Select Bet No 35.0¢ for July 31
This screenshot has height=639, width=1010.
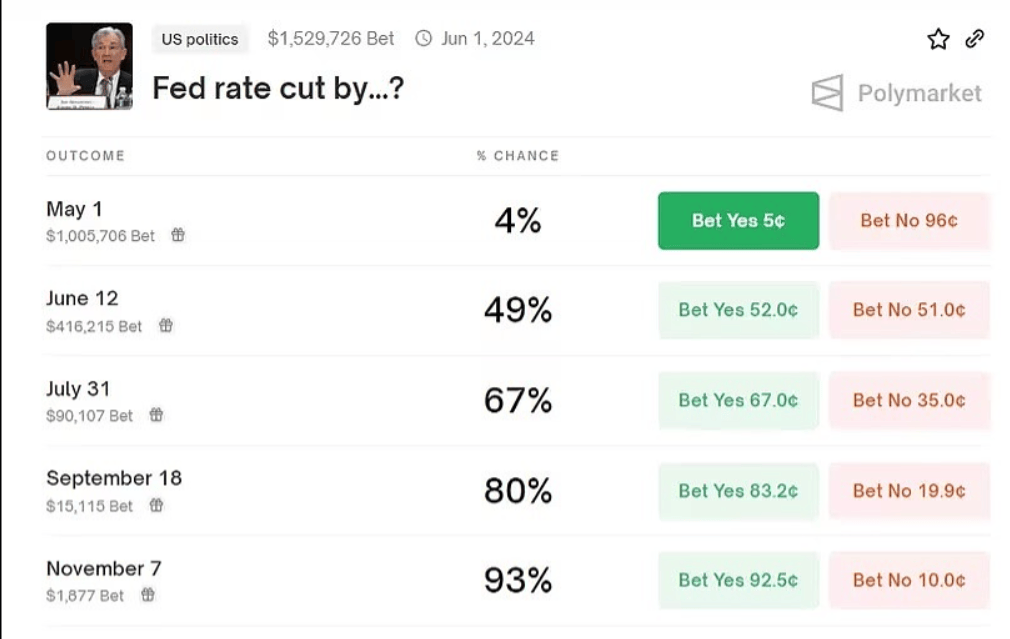(909, 400)
